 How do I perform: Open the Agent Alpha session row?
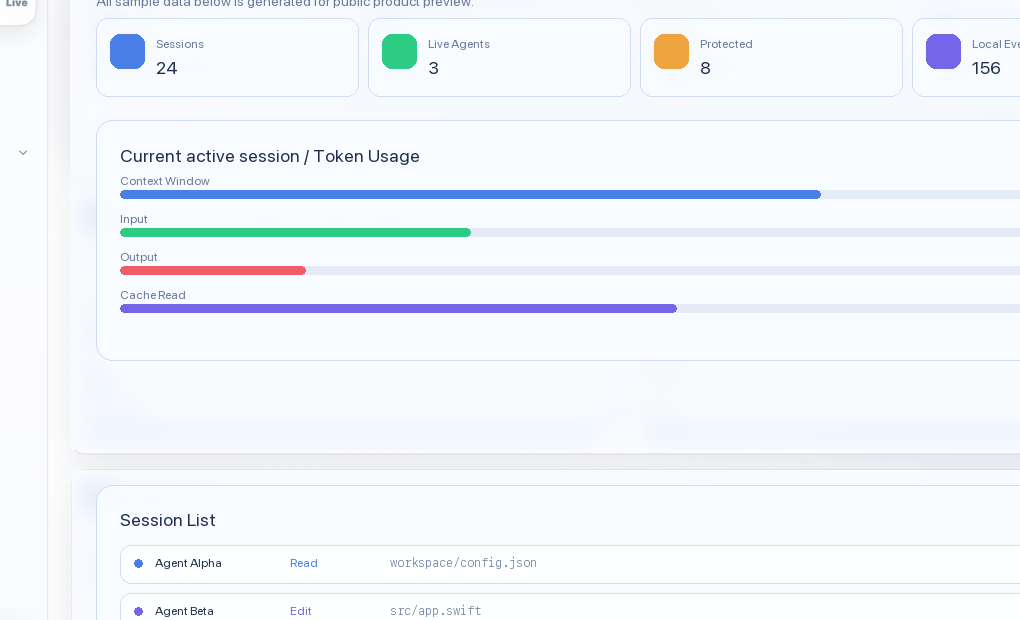click(x=570, y=564)
